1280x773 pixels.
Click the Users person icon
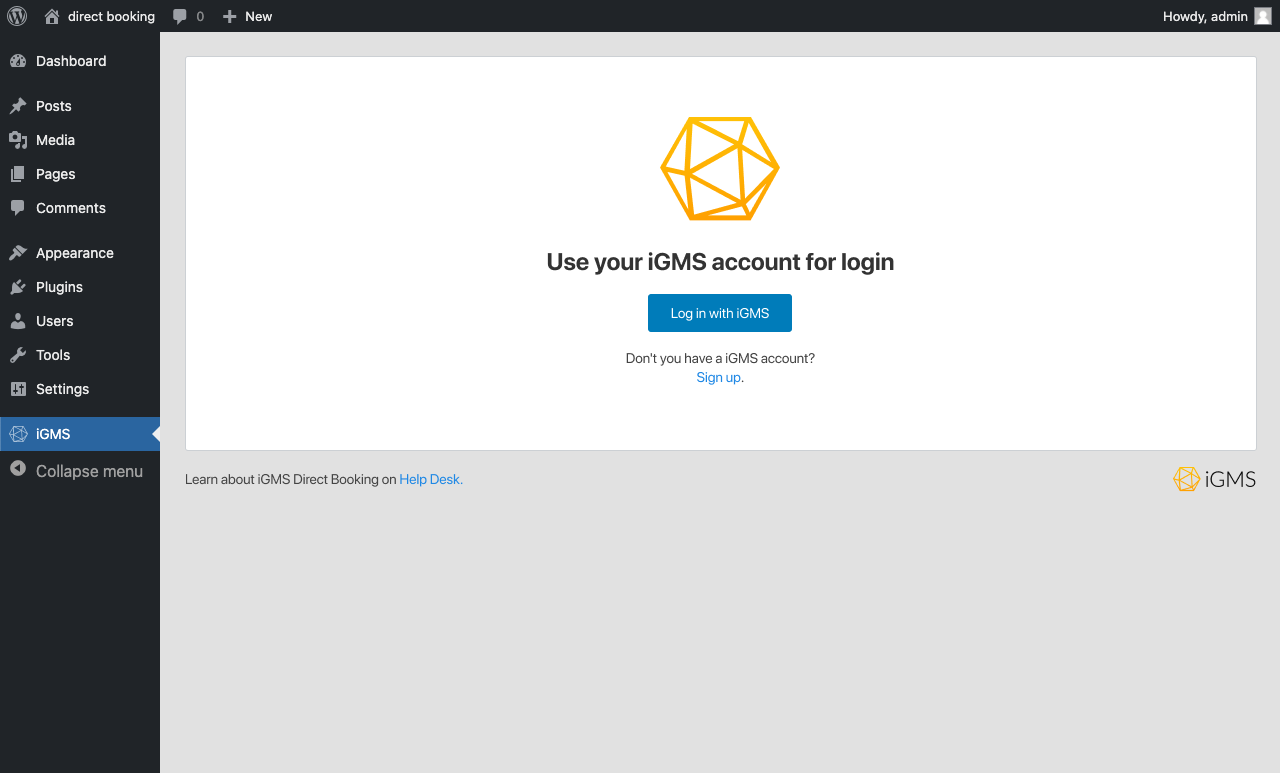coord(18,321)
